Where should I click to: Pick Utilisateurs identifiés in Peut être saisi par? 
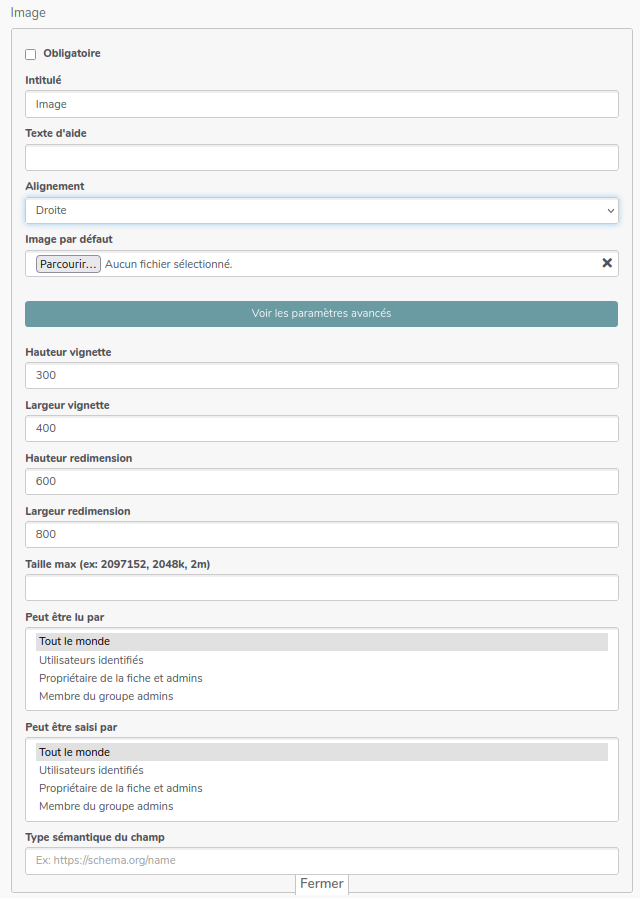point(91,770)
